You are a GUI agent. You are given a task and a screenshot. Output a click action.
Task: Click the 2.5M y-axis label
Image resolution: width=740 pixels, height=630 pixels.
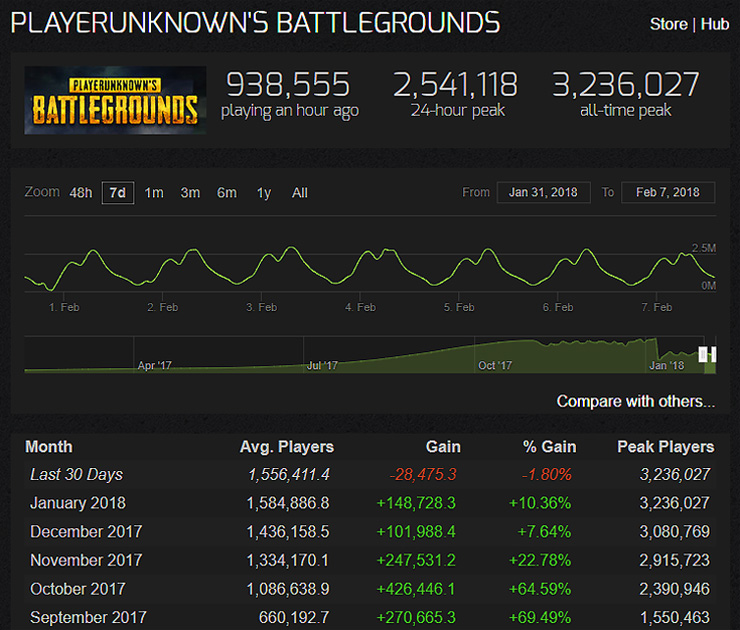point(704,248)
